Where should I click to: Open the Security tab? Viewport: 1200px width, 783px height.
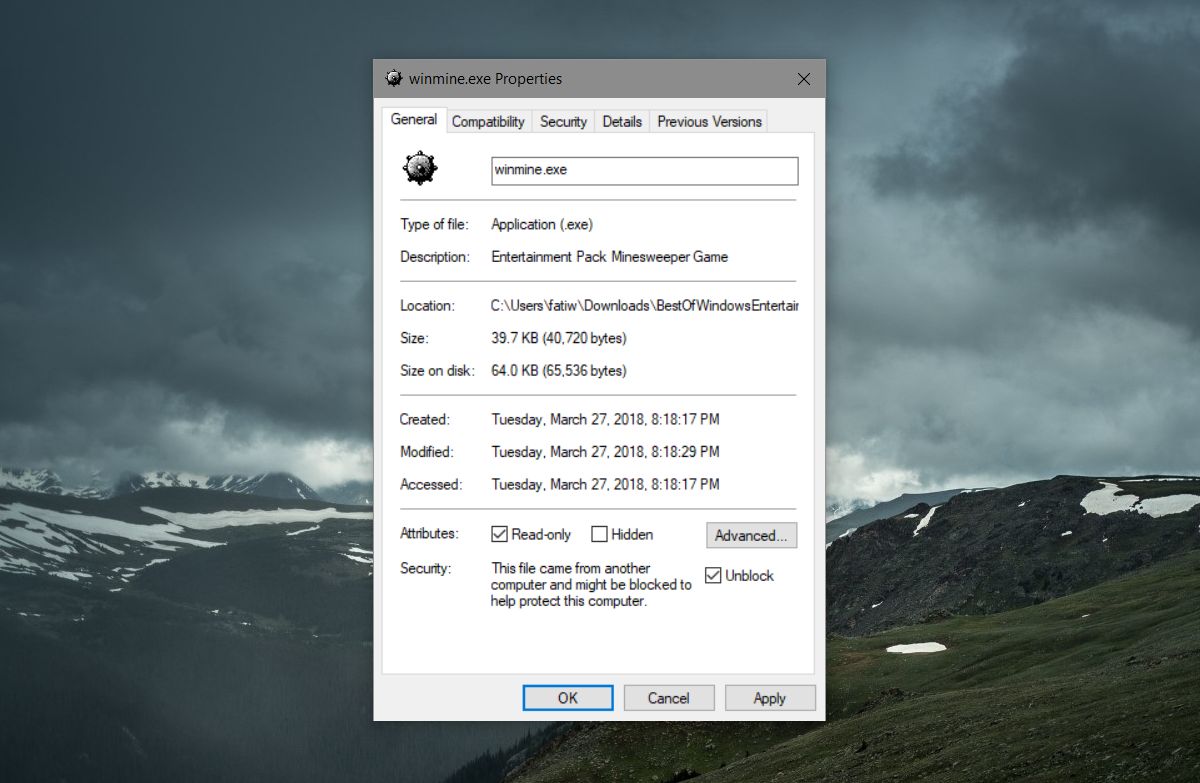(x=563, y=121)
